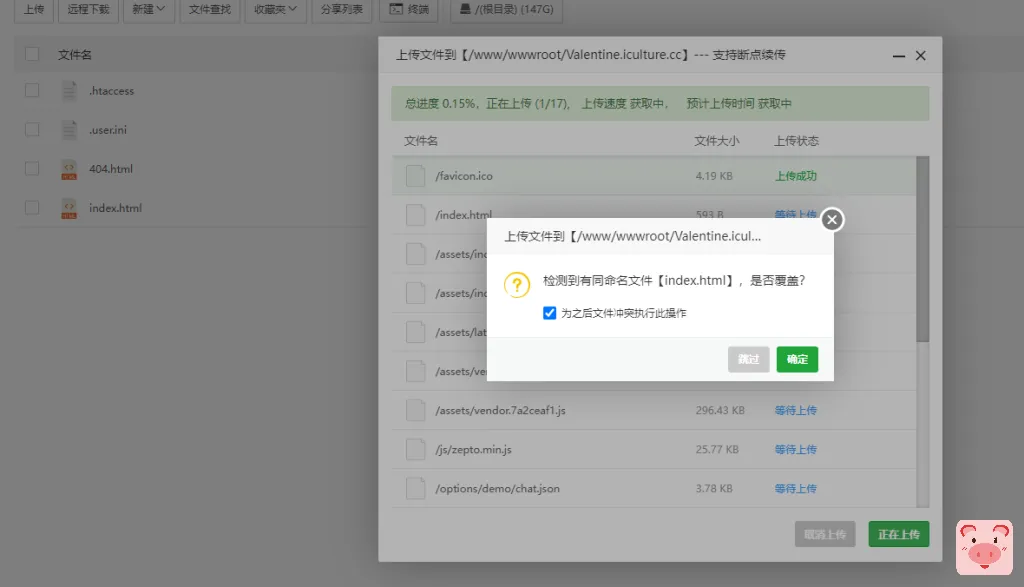The height and width of the screenshot is (587, 1024).
Task: Close the upload files window
Action: (921, 56)
